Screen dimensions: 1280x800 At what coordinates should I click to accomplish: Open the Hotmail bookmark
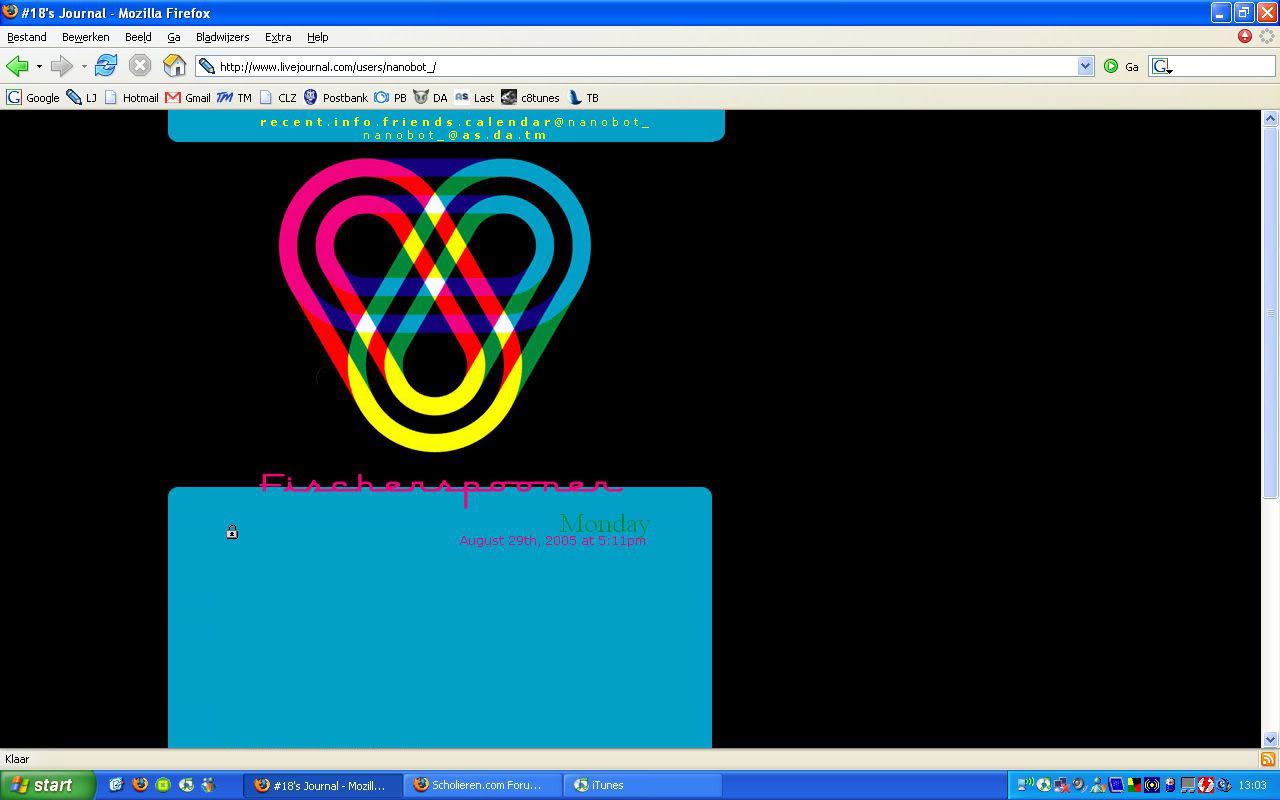[x=131, y=98]
